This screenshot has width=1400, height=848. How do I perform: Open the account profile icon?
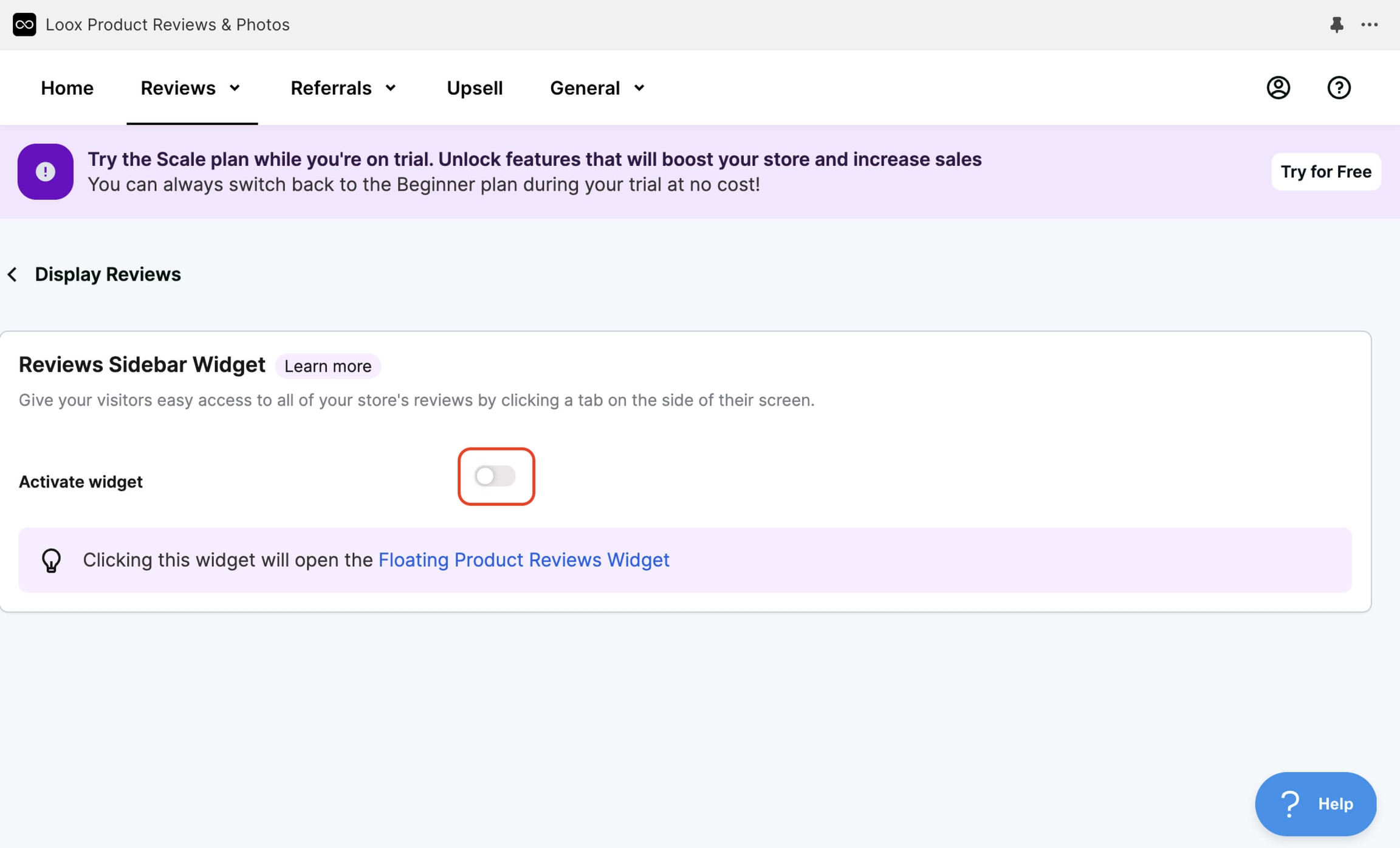tap(1277, 88)
